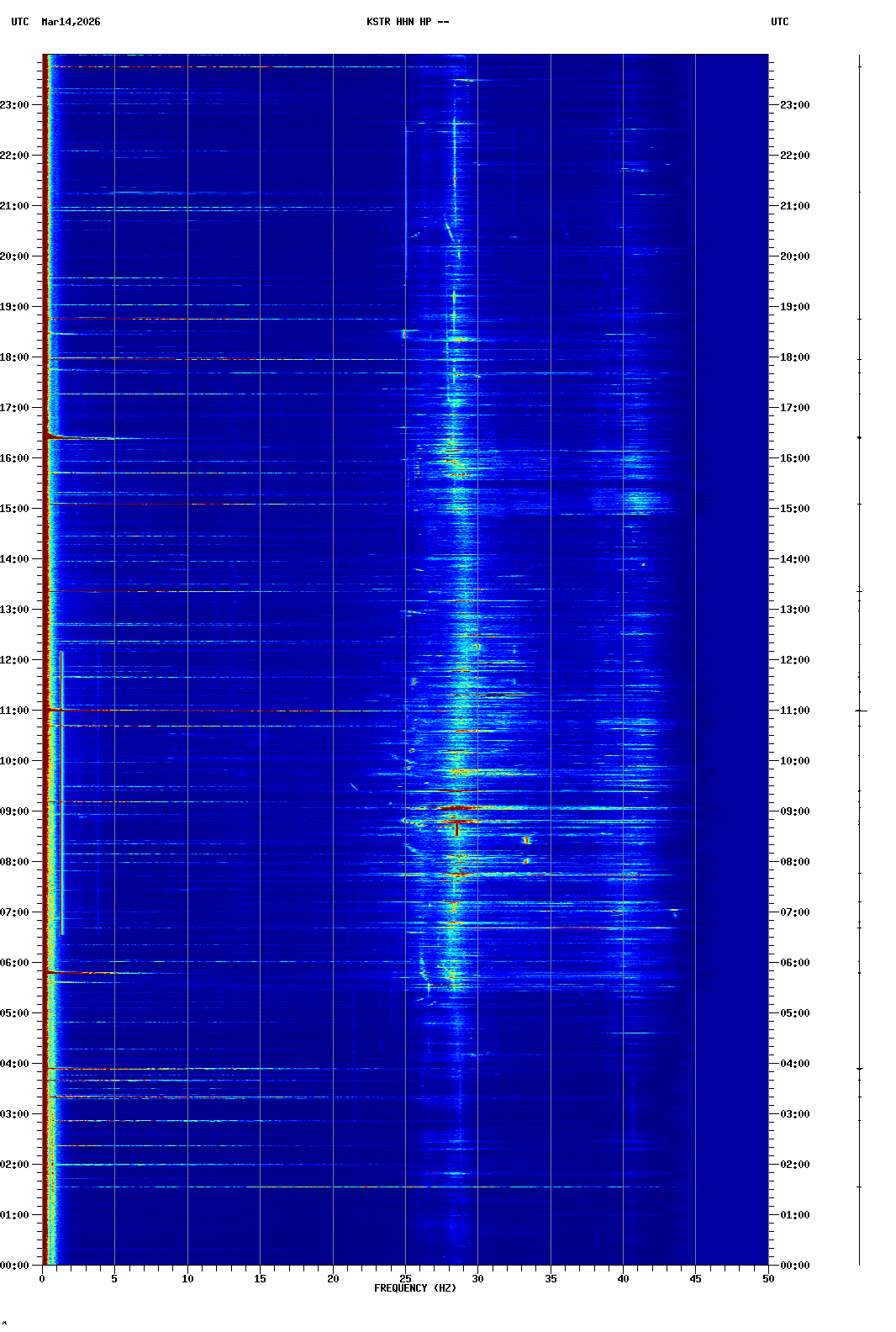Click the 25 tick on frequency axis
Screen dimensions: 896x1332
(x=405, y=1278)
